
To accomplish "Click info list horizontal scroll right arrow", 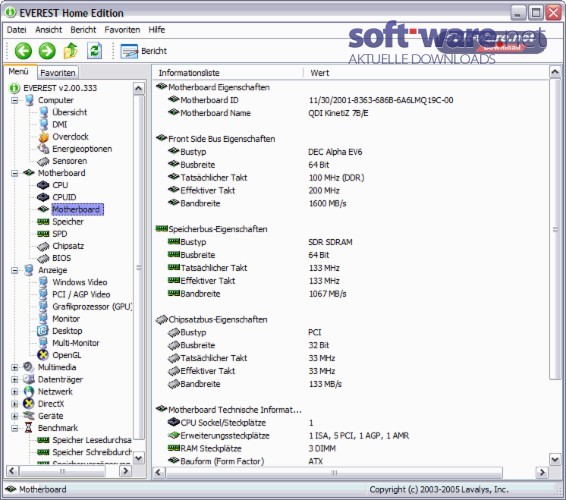I will click(x=542, y=472).
